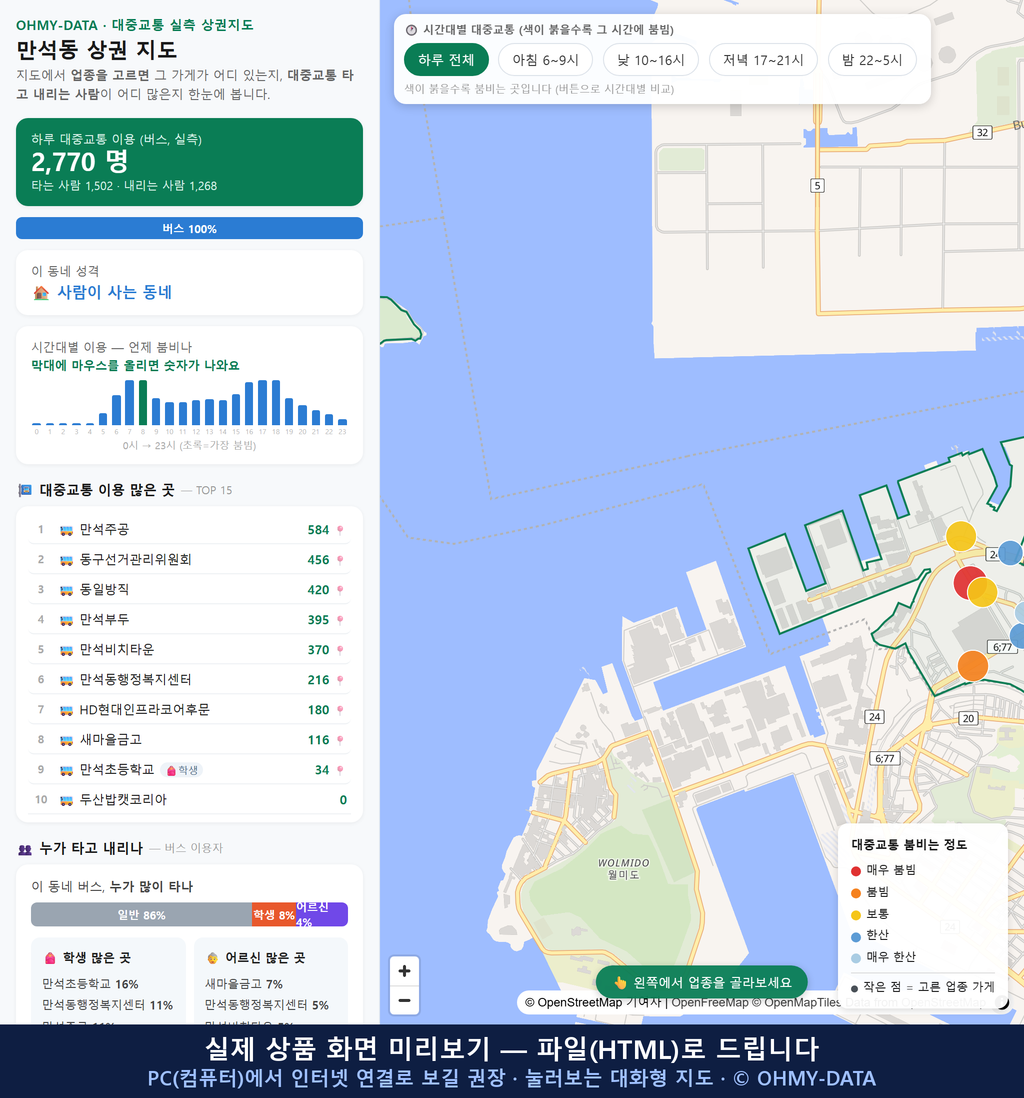The image size is (1024, 1098).
Task: Select the 만석주공 stop name
Action: click(104, 529)
